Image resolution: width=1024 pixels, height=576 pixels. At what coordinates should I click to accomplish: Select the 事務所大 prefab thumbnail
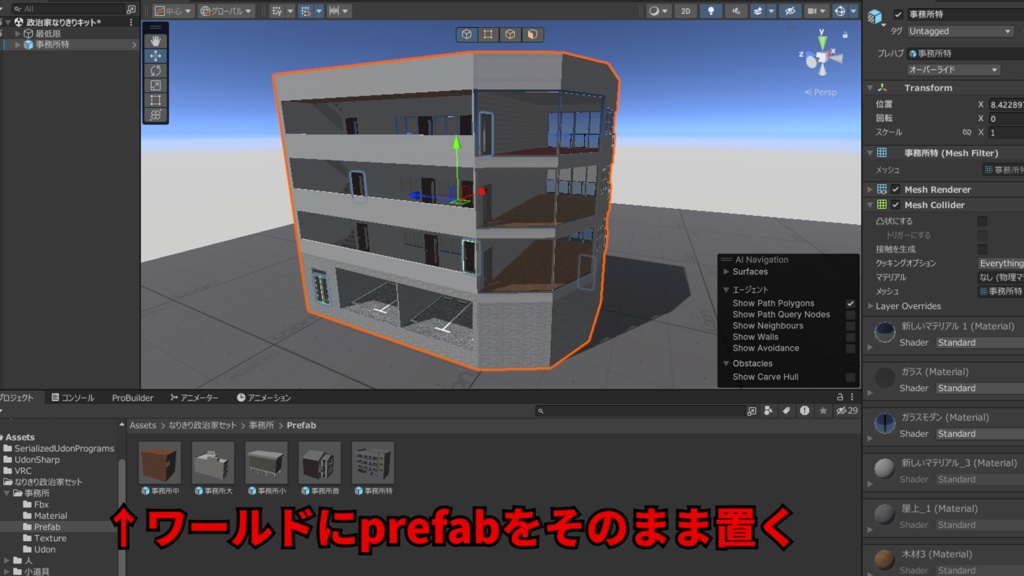click(213, 463)
